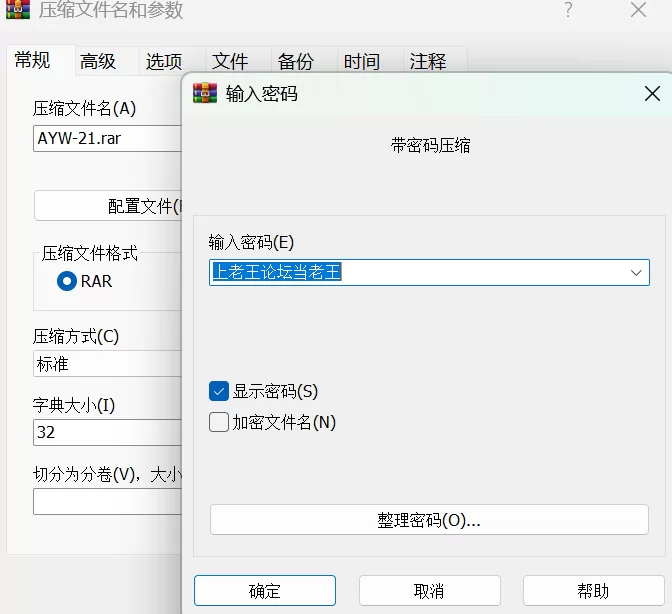Expand the password history dropdown arrow

coord(636,273)
